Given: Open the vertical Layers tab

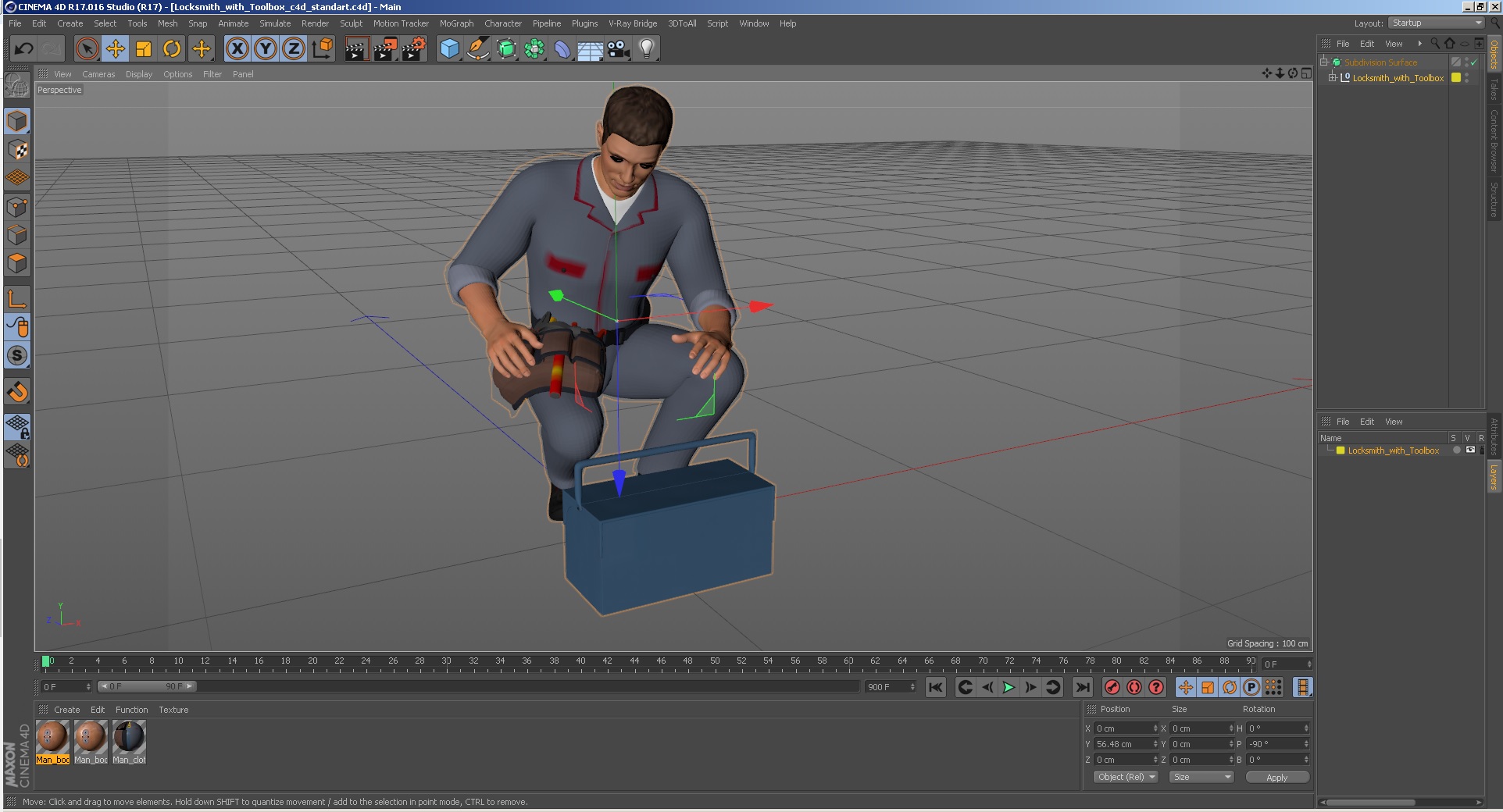Looking at the screenshot, I should (x=1494, y=478).
